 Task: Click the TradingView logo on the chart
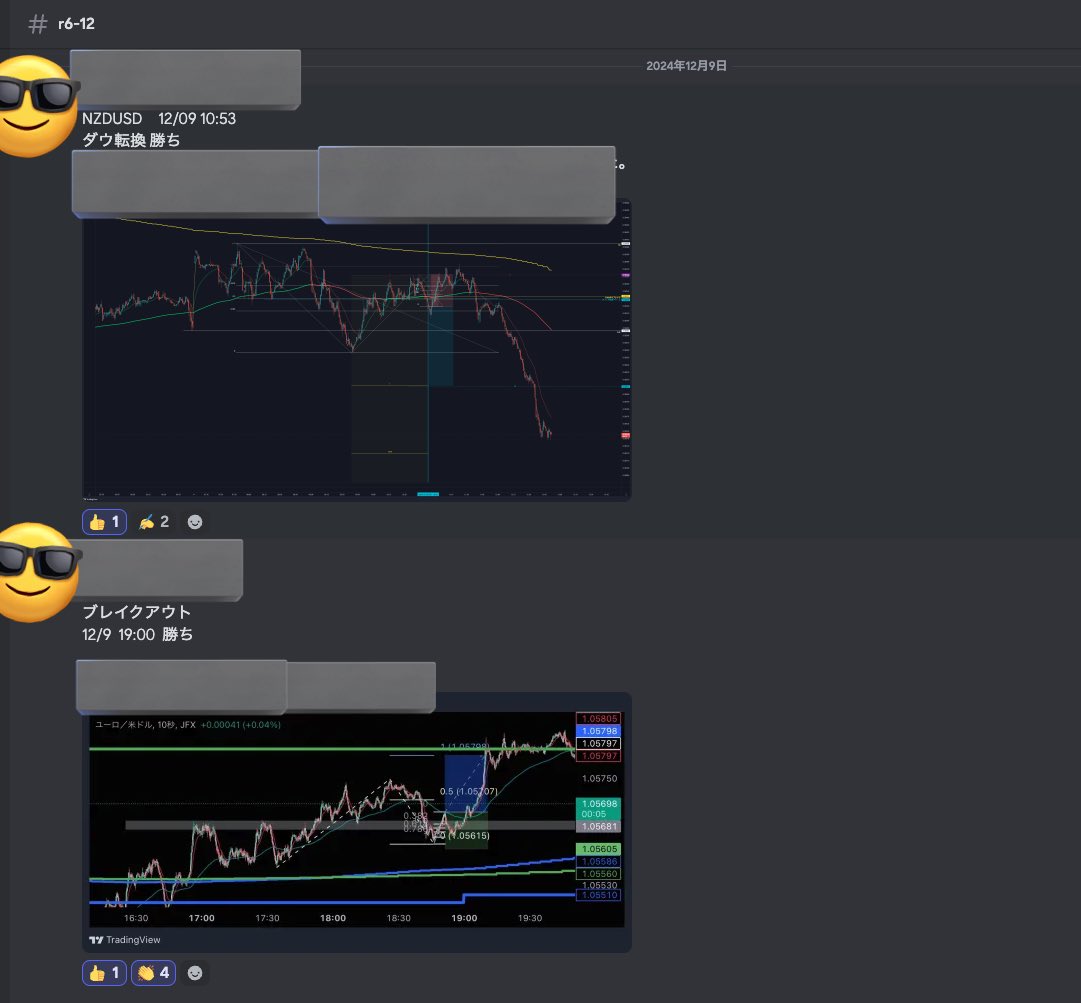[125, 940]
